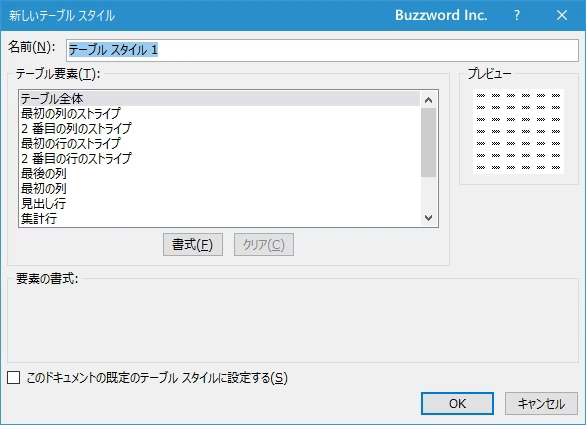Viewport: 586px width, 425px height.
Task: Click the list scroll down arrow
Action: point(429,218)
